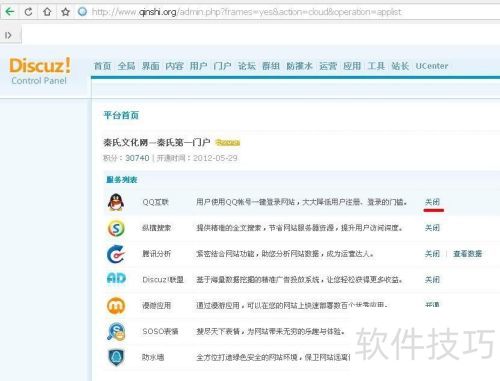The width and height of the screenshot is (500, 381).
Task: Click the 纵横搜索 description text
Action: point(300,228)
